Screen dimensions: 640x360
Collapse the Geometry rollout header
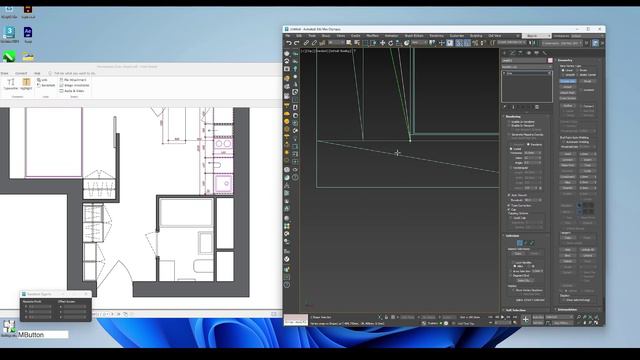pyautogui.click(x=578, y=60)
